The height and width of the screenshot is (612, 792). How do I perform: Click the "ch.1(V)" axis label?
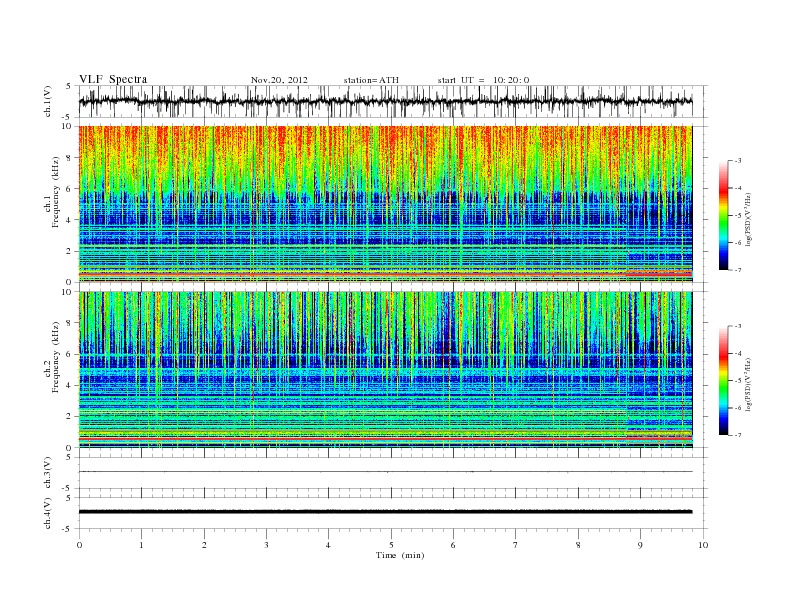point(47,101)
